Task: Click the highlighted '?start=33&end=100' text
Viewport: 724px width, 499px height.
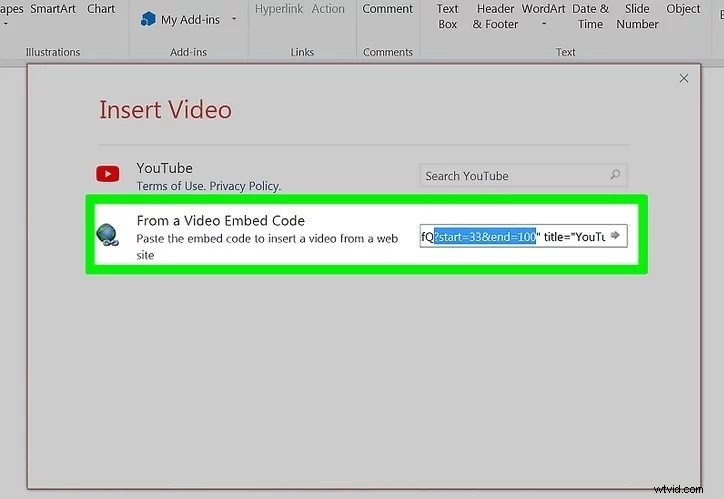Action: pyautogui.click(x=485, y=237)
